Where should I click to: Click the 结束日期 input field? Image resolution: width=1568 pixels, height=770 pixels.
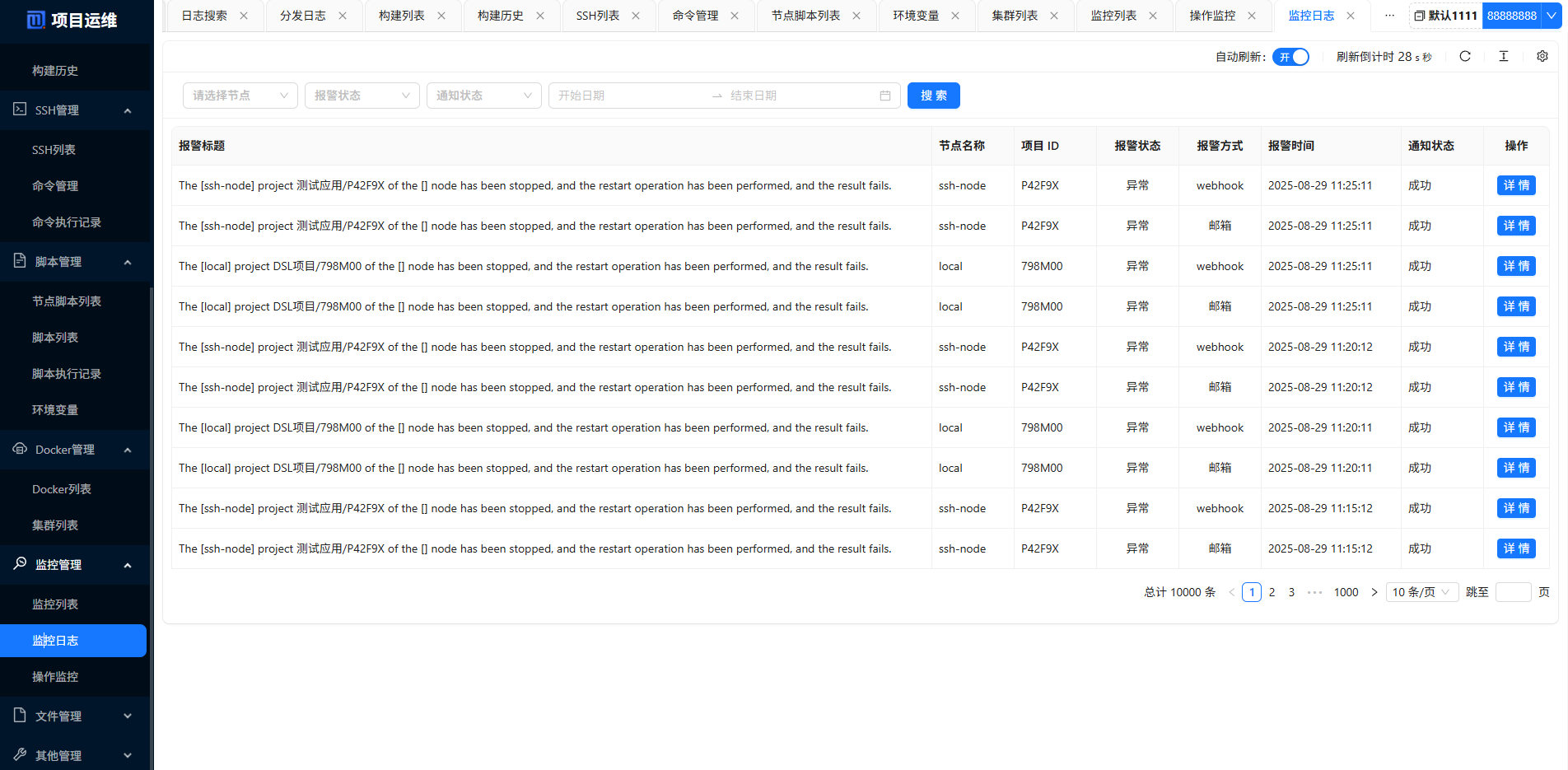799,96
